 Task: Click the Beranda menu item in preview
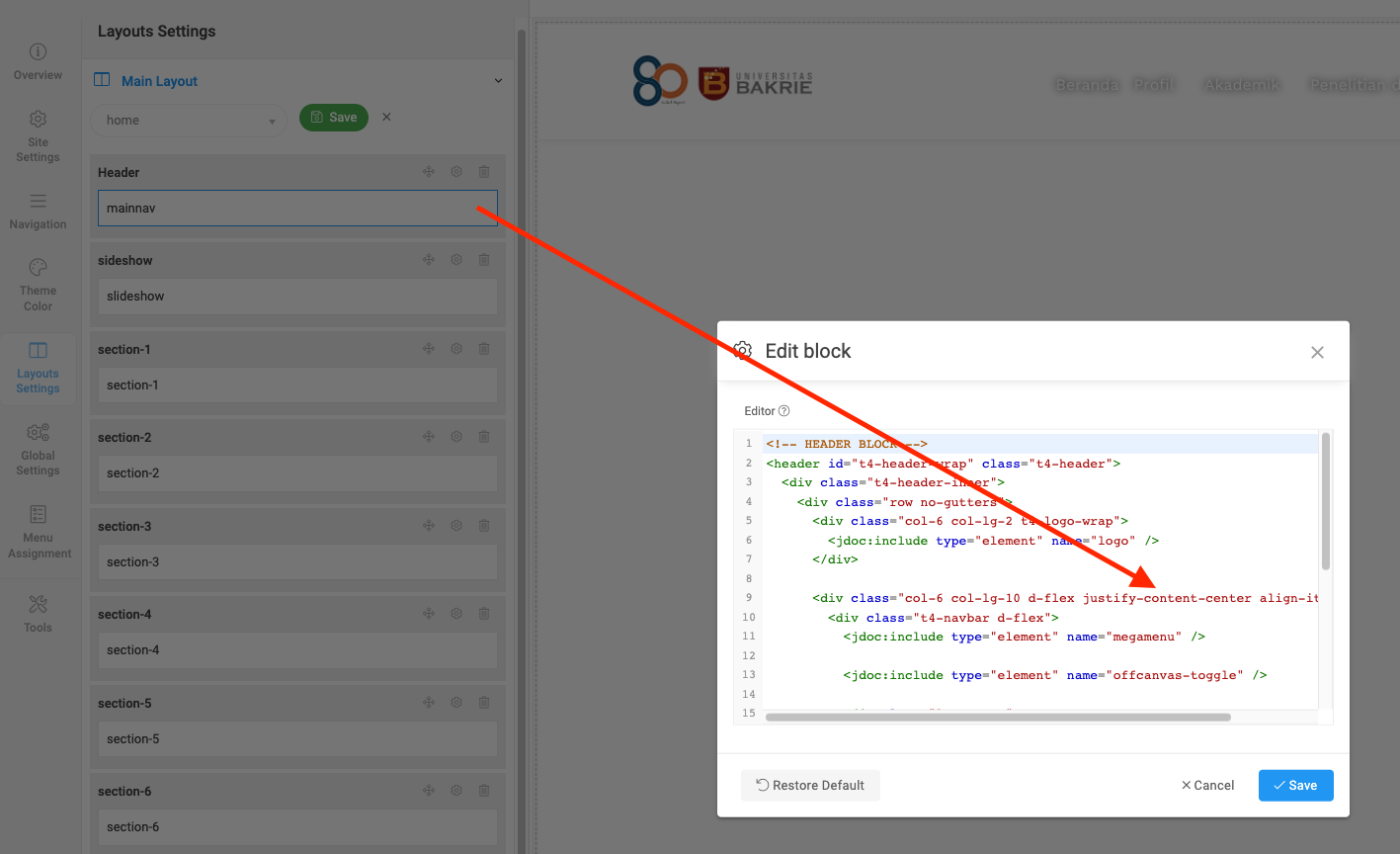[x=1087, y=85]
